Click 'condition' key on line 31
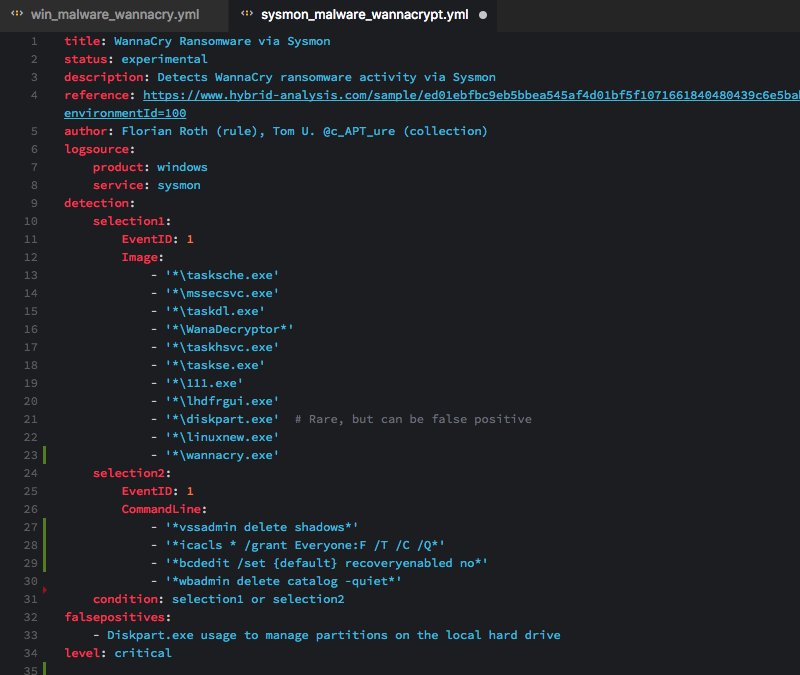This screenshot has height=675, width=800. 125,599
